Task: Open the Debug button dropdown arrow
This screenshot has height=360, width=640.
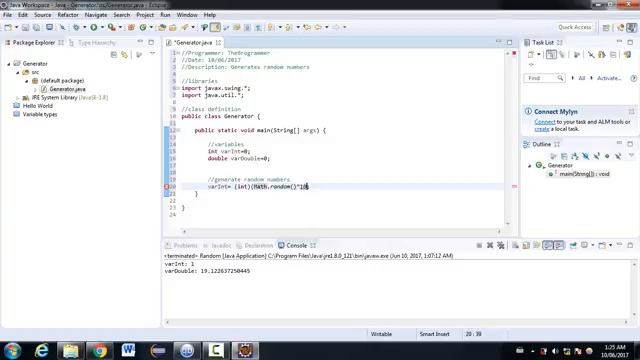Action: pyautogui.click(x=84, y=27)
